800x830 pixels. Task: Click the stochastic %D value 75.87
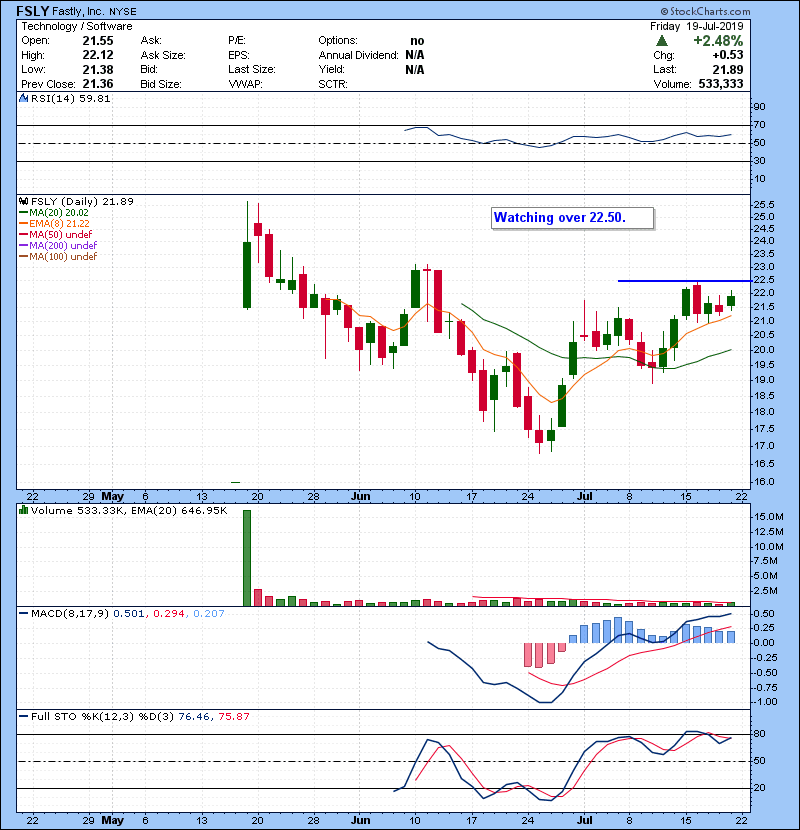(x=233, y=717)
